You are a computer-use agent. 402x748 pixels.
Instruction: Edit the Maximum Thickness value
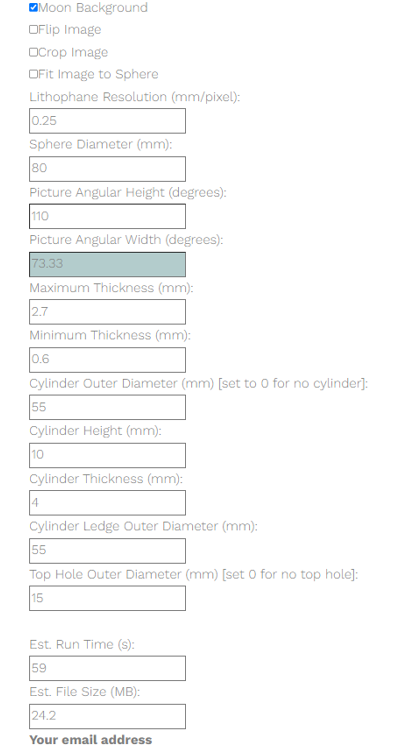pos(107,312)
